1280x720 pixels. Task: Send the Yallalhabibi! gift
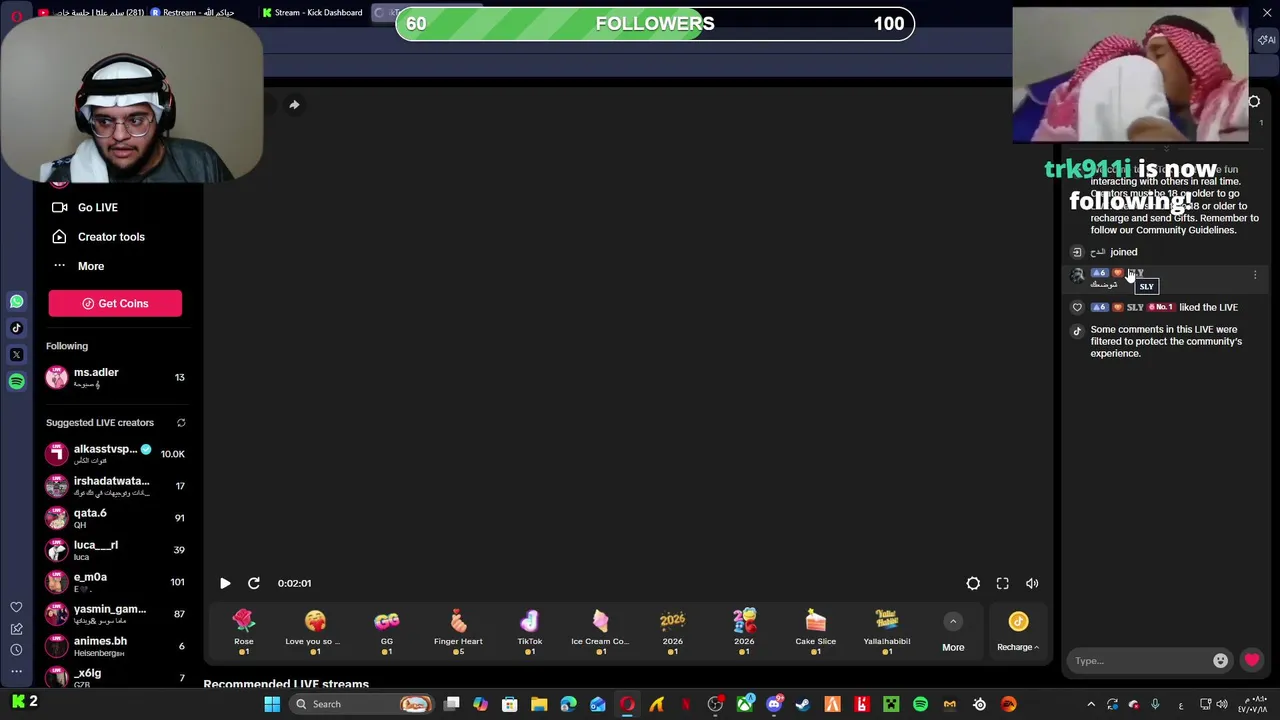point(887,632)
